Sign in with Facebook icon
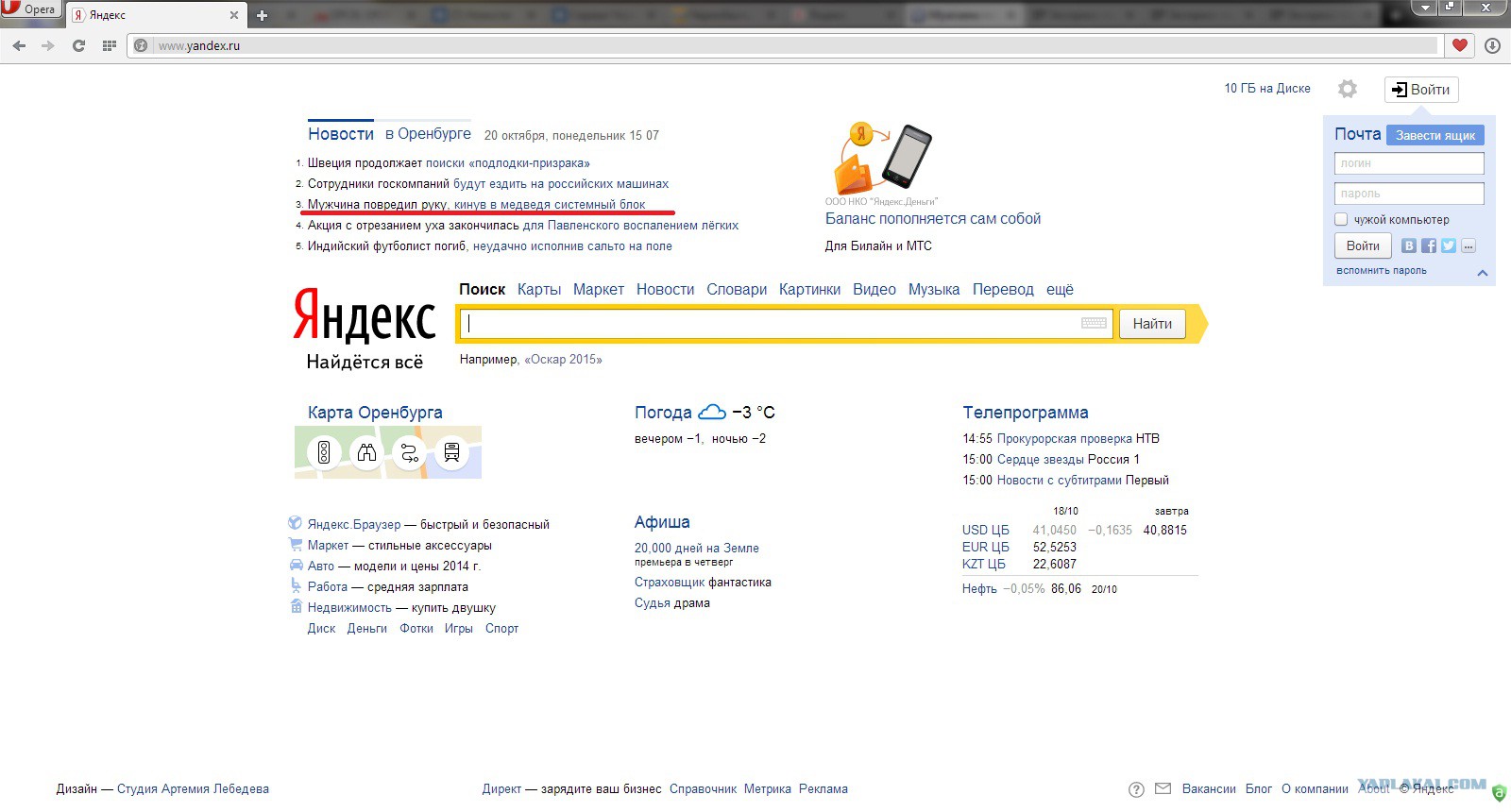1511x812 pixels. point(1429,245)
